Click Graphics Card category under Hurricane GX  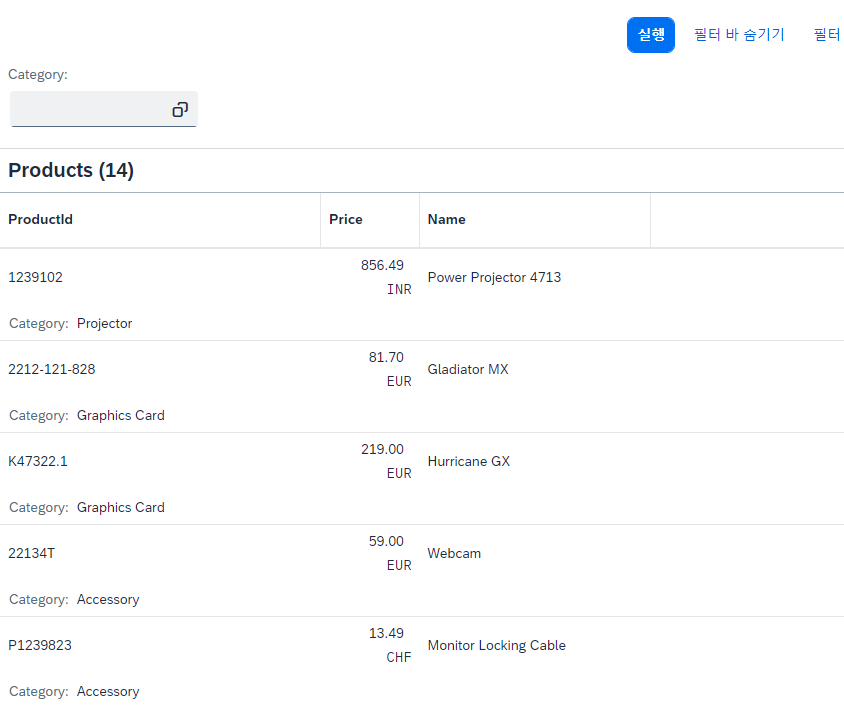(121, 508)
